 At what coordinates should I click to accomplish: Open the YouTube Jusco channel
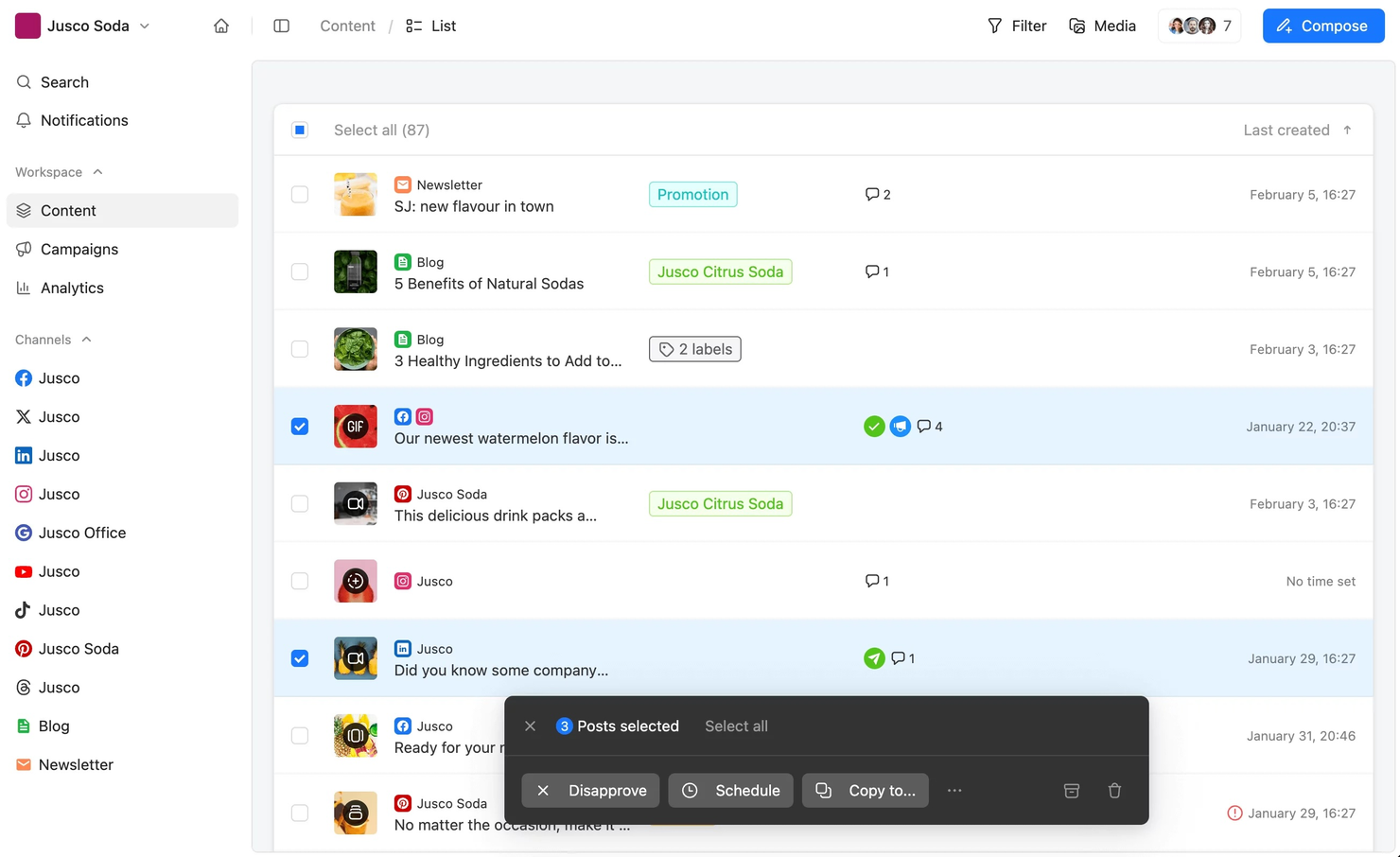(47, 572)
